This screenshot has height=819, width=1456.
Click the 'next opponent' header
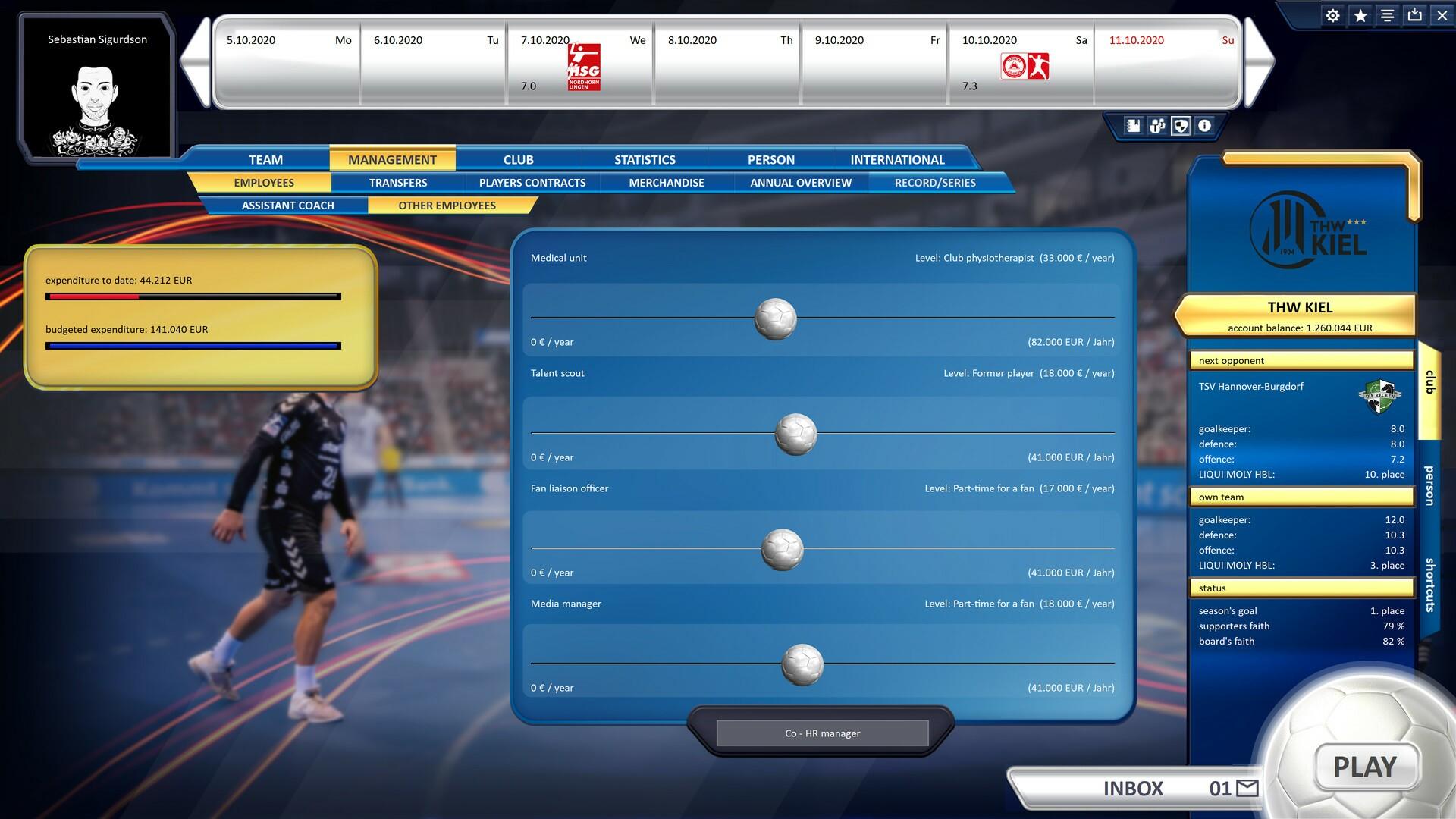pos(1301,361)
